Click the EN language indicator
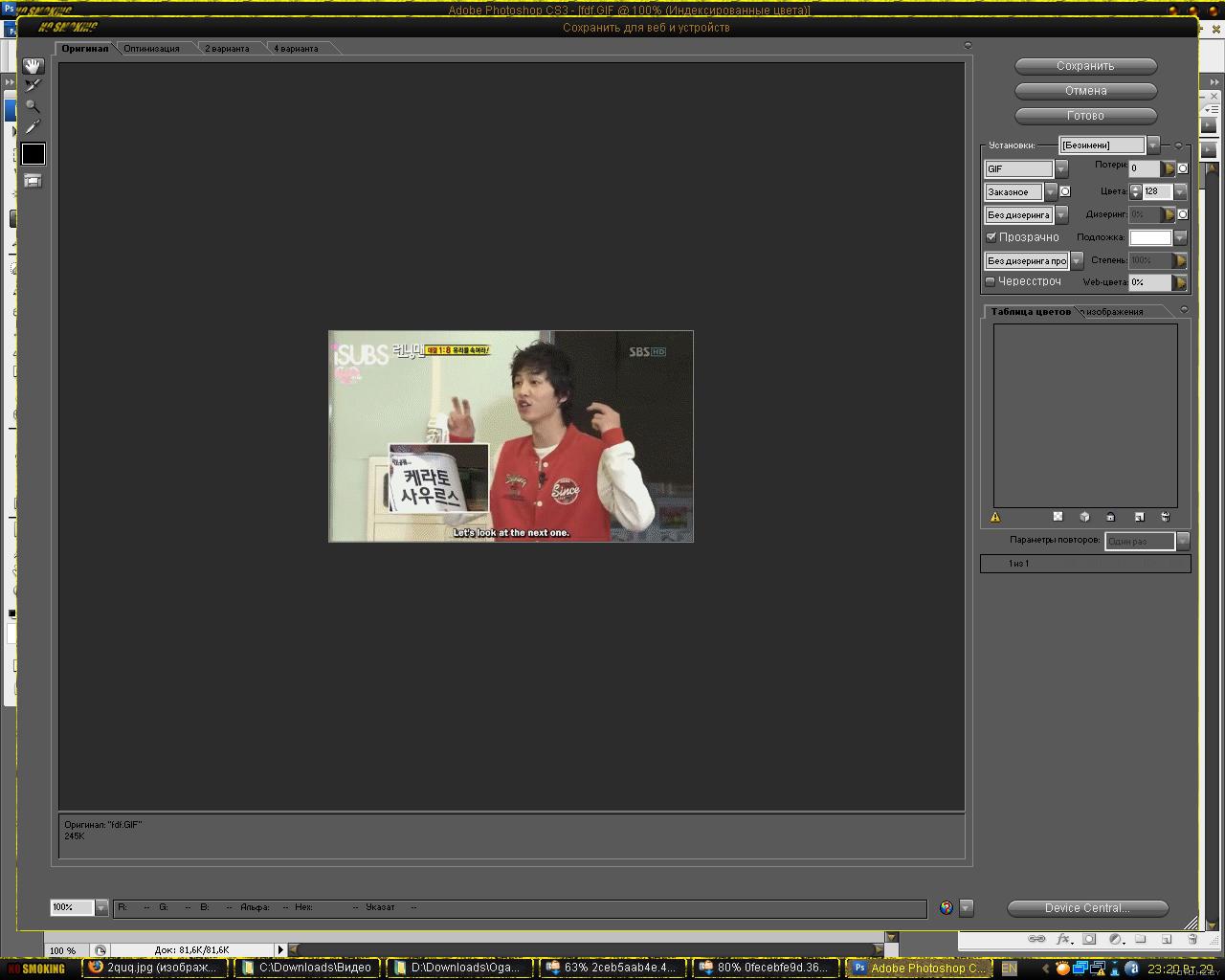The height and width of the screenshot is (980, 1225). coord(1009,969)
